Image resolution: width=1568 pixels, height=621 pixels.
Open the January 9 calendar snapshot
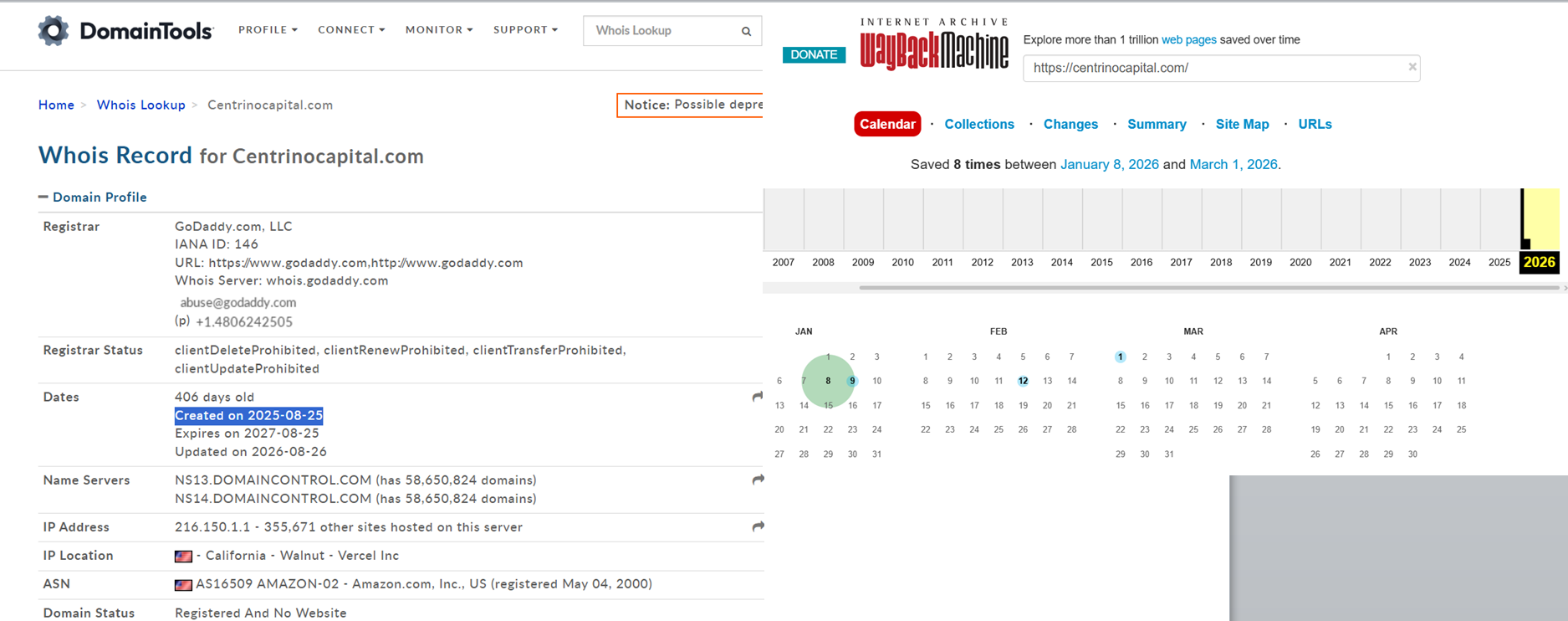[x=852, y=381]
